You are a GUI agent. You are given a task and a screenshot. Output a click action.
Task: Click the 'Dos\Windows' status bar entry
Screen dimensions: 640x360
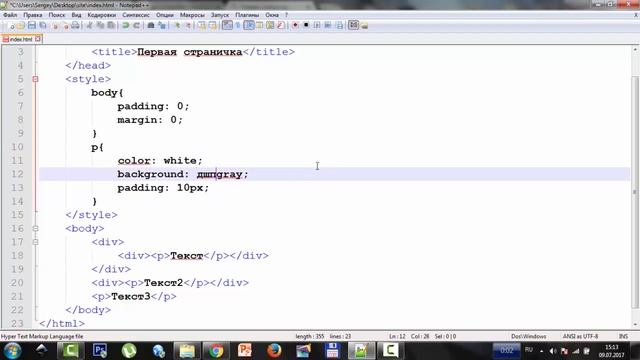[x=529, y=337]
